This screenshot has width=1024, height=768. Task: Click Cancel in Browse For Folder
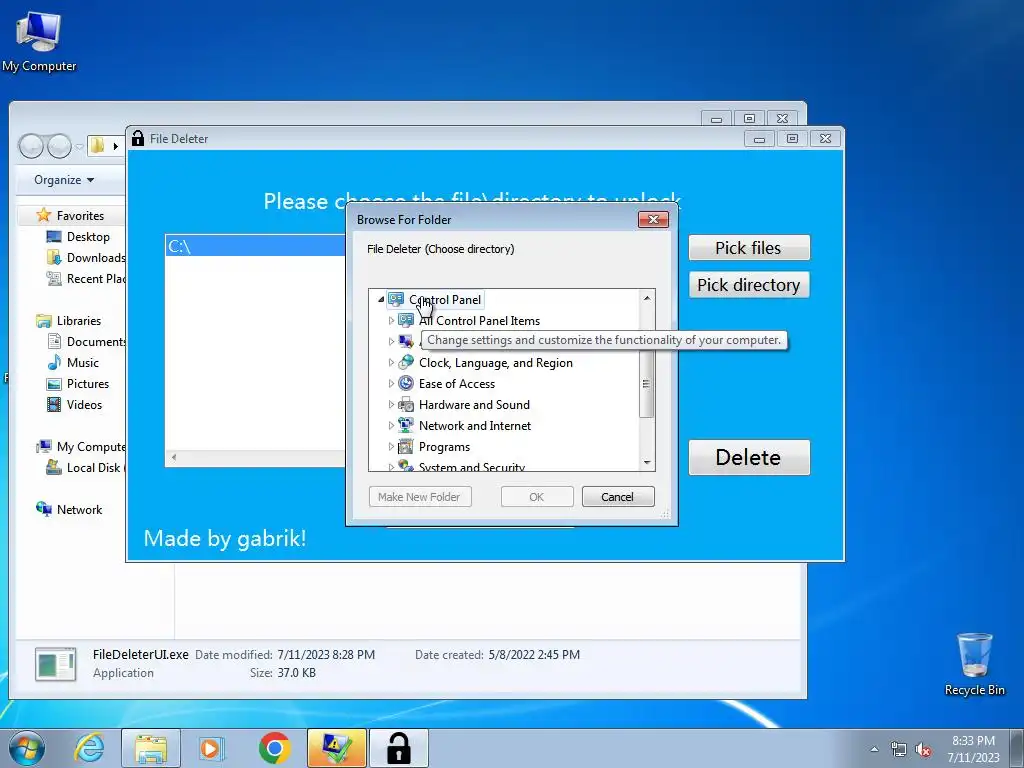coord(618,497)
